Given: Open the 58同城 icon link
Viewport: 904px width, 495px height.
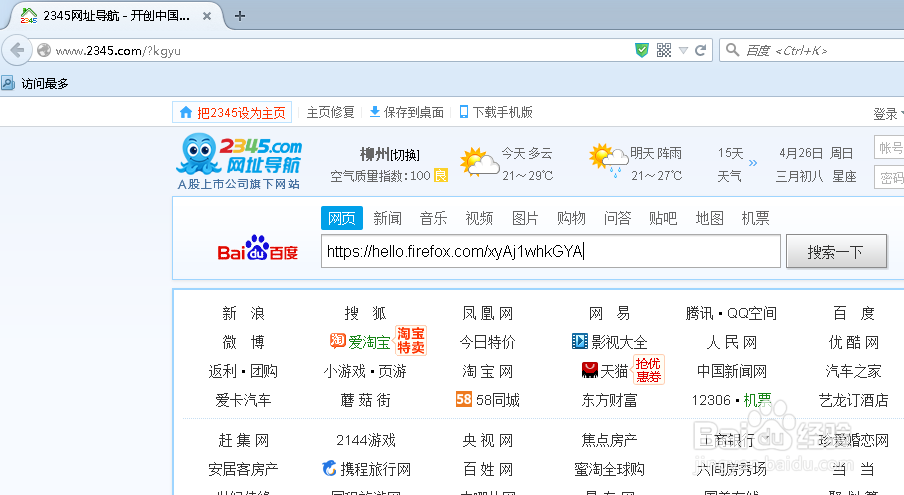Looking at the screenshot, I should [488, 399].
